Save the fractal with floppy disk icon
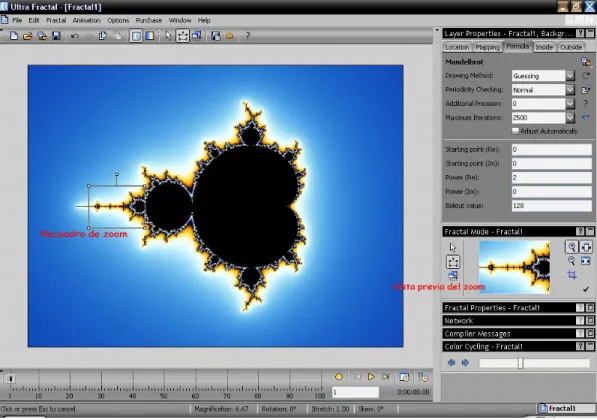Image resolution: width=597 pixels, height=420 pixels. tap(56, 36)
